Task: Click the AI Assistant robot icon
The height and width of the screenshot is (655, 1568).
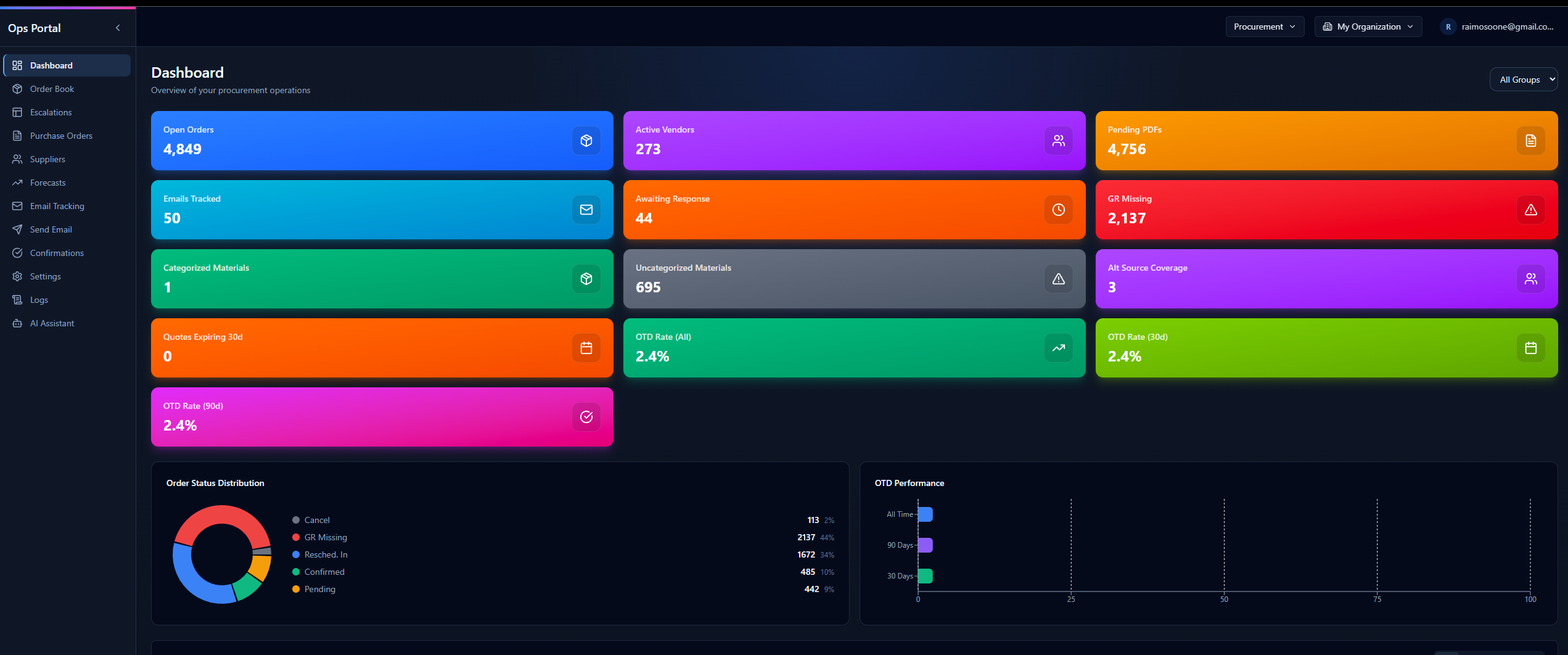Action: 17,323
